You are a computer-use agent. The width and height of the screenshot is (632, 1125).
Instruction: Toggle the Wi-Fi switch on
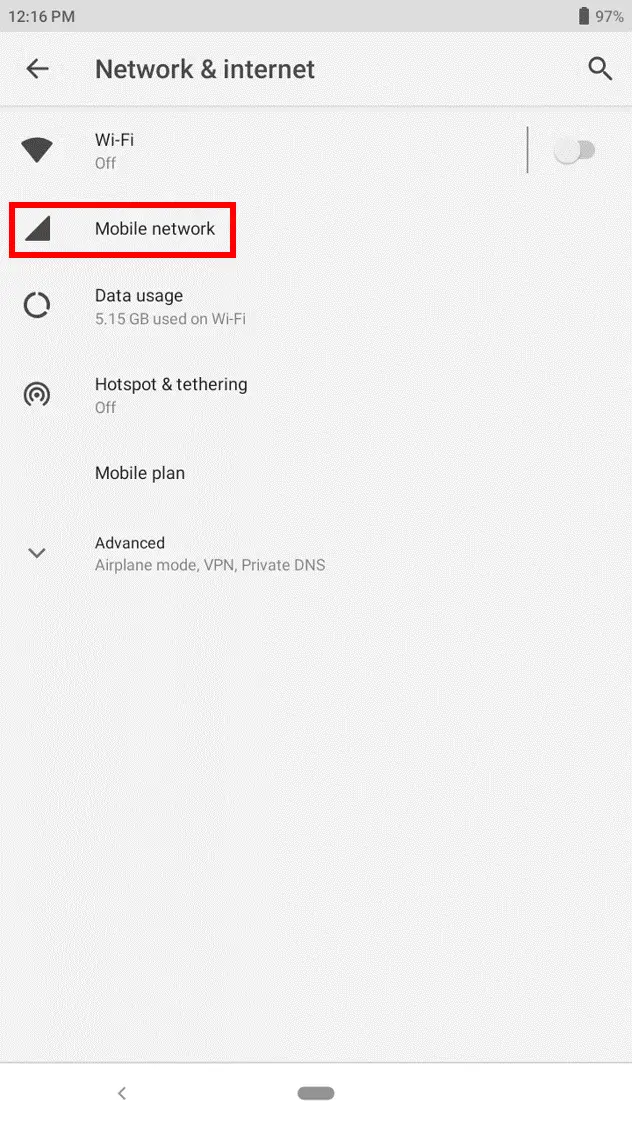pos(575,151)
